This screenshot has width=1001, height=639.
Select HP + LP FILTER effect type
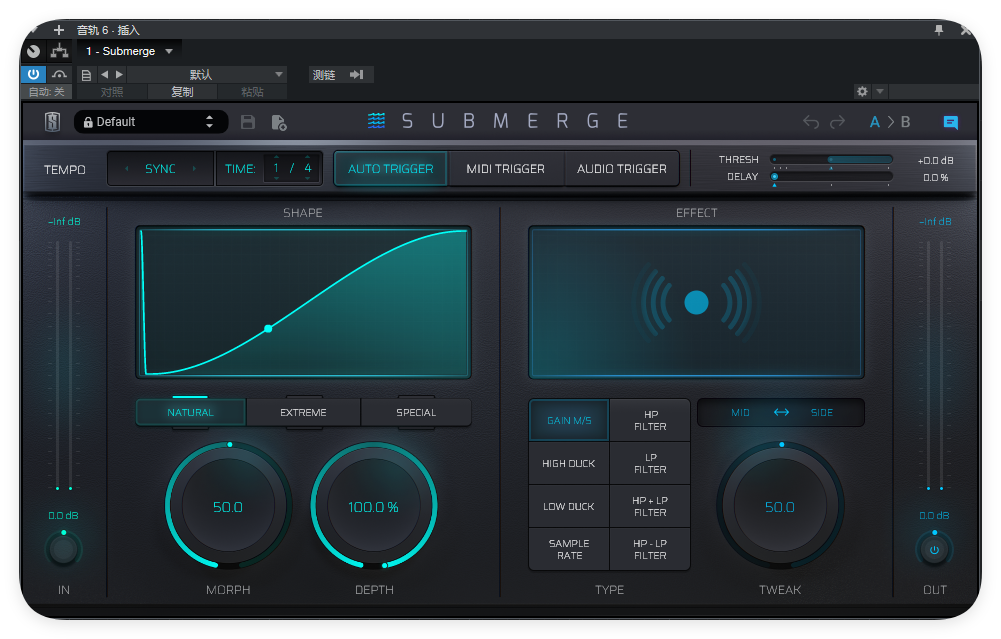(650, 506)
